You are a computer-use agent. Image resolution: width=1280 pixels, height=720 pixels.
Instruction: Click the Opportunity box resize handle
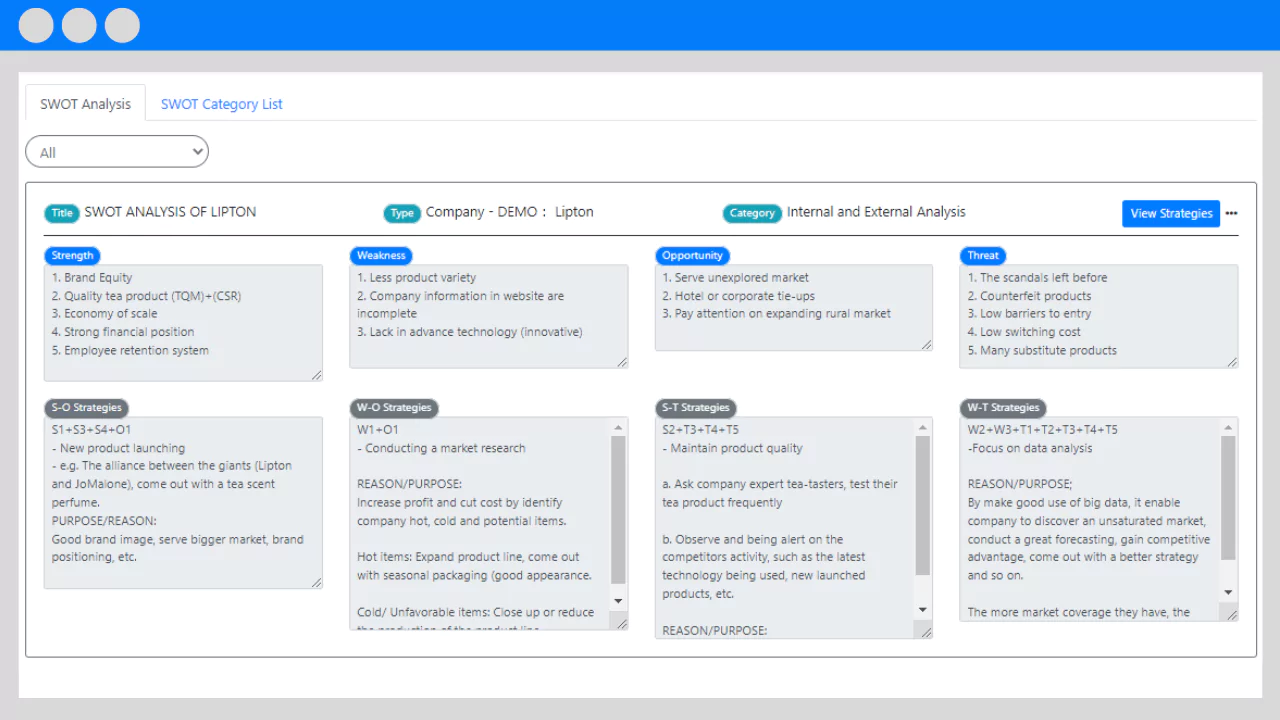[x=927, y=345]
